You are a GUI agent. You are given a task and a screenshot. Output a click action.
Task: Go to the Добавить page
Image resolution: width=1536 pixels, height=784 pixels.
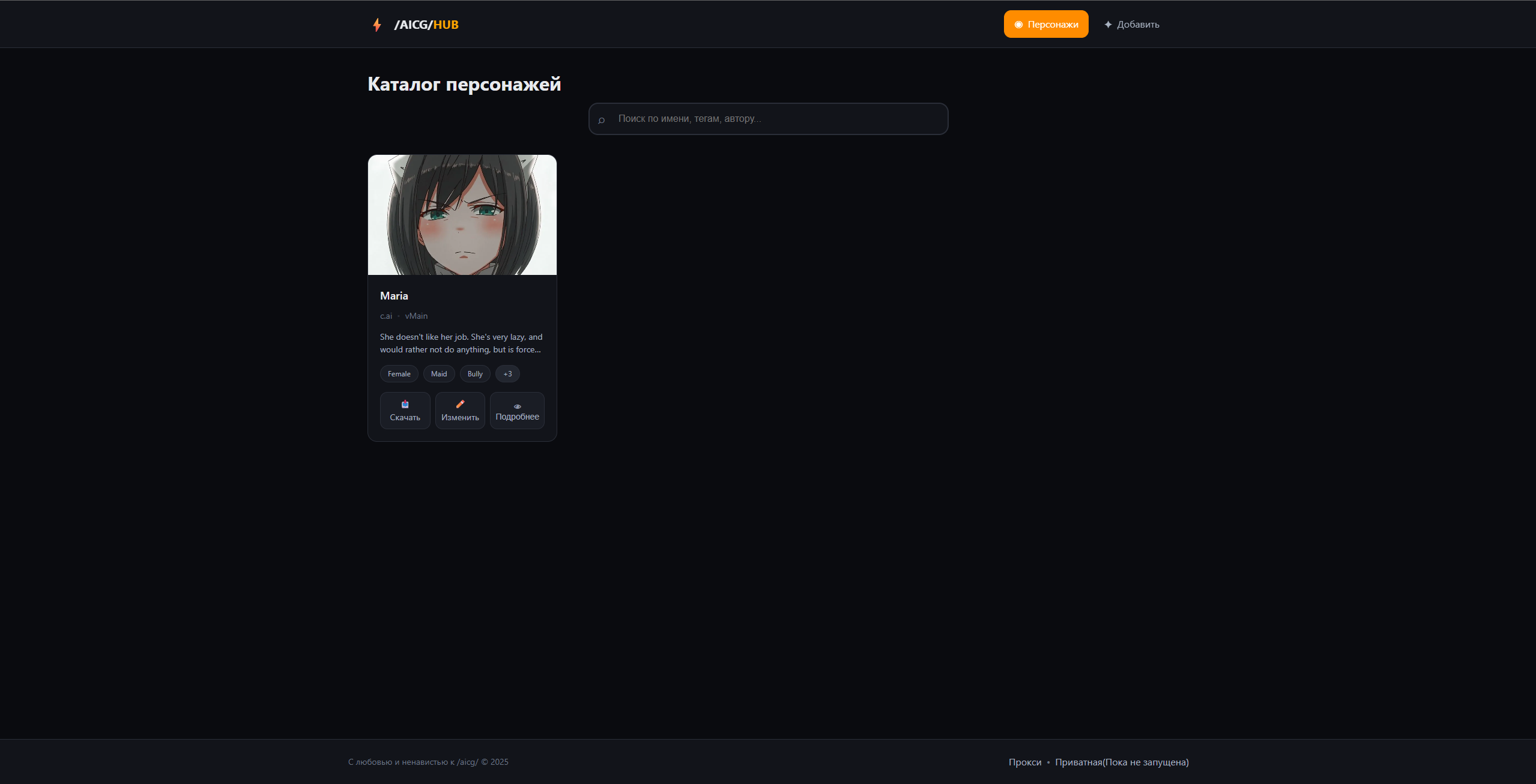[x=1131, y=25]
